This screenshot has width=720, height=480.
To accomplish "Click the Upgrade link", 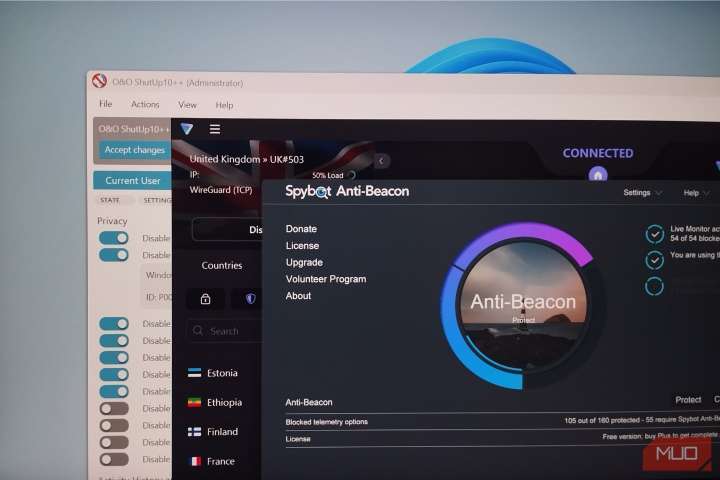I will 304,262.
